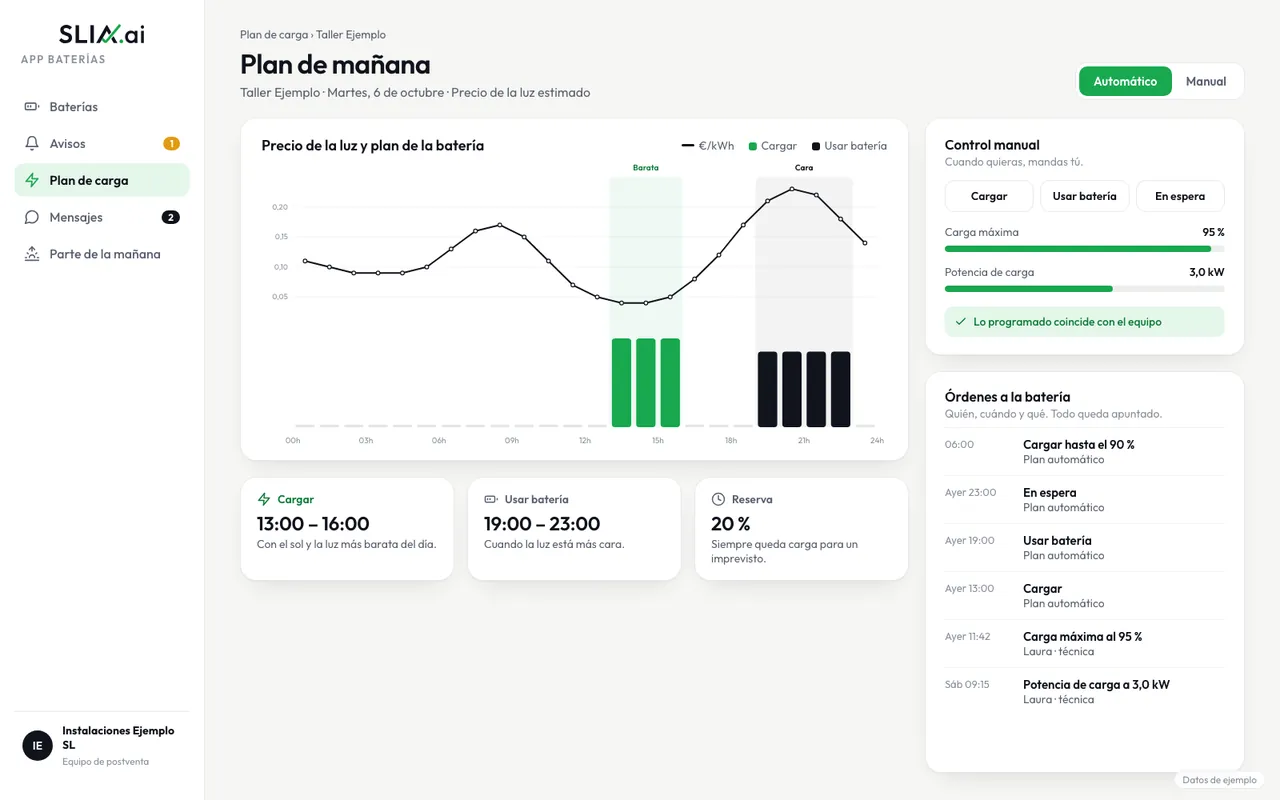
Task: Click the Barata label above chart
Action: (646, 168)
